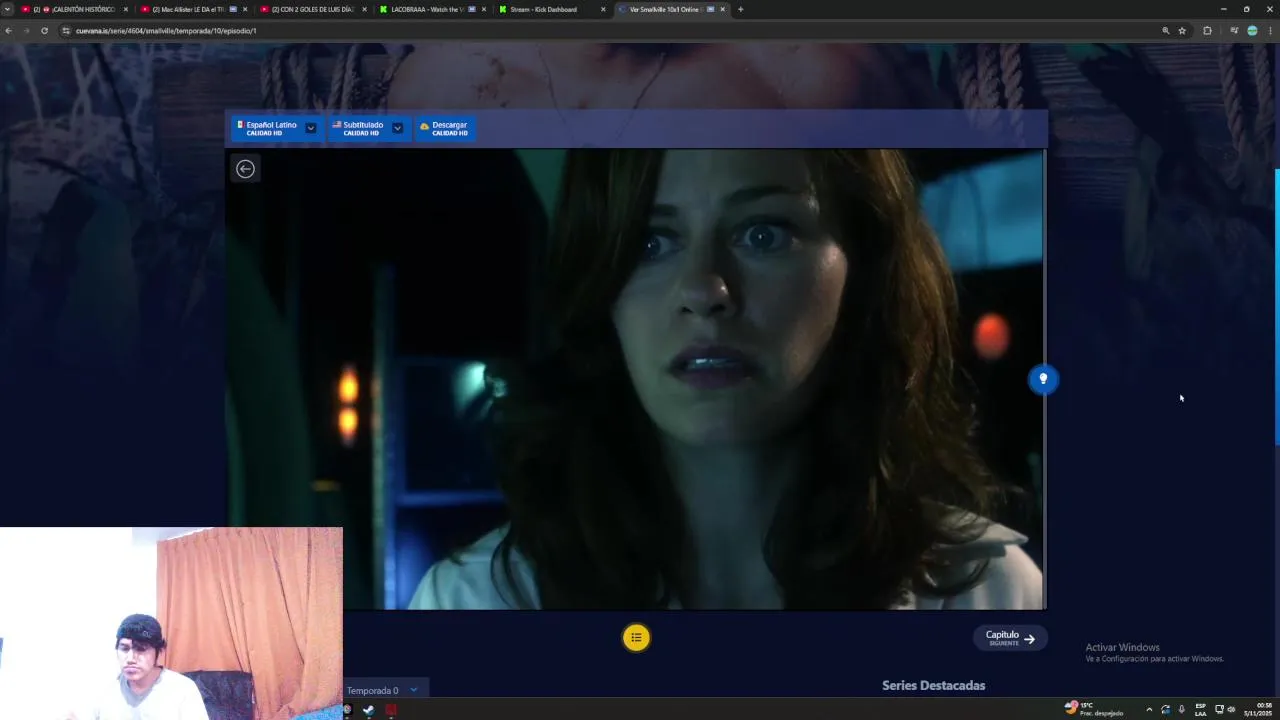Screen dimensions: 1280x720
Task: Open the zoom magnifier in address bar
Action: 1165,31
